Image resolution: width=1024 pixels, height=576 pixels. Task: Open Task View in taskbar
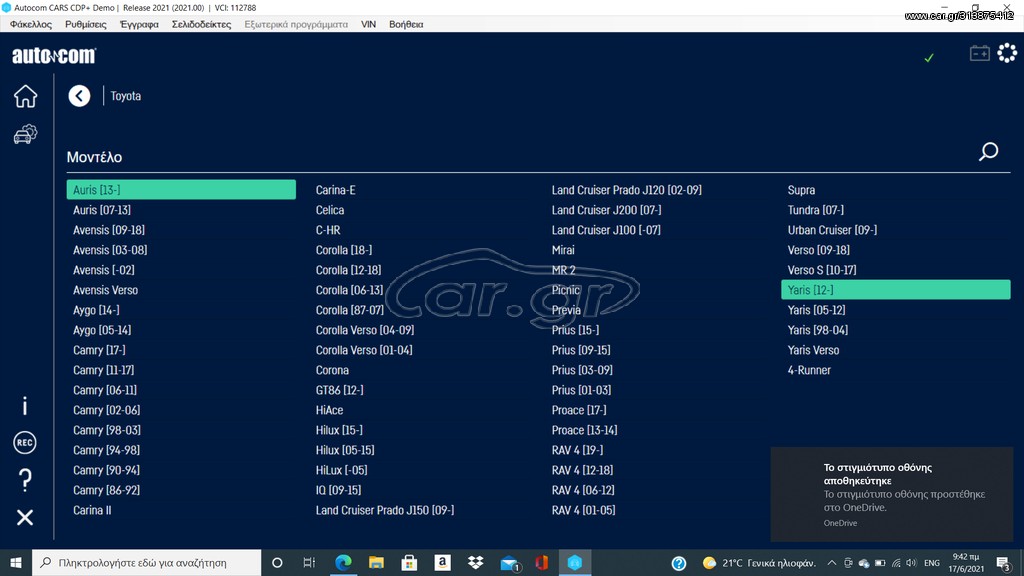pyautogui.click(x=310, y=562)
